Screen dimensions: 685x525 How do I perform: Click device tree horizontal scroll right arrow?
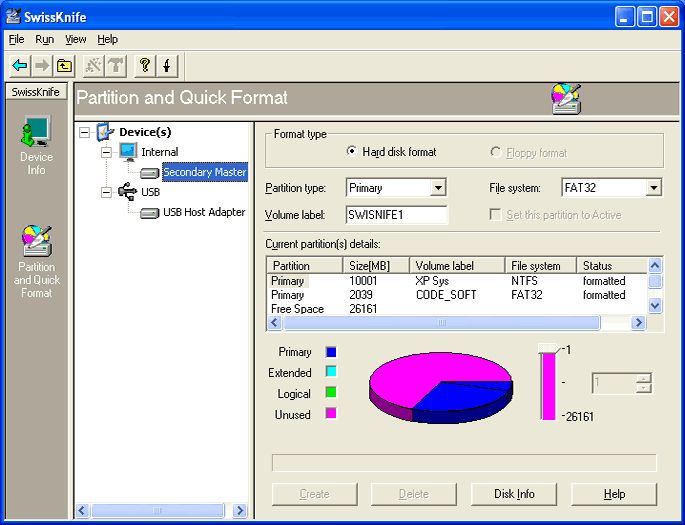pos(239,510)
